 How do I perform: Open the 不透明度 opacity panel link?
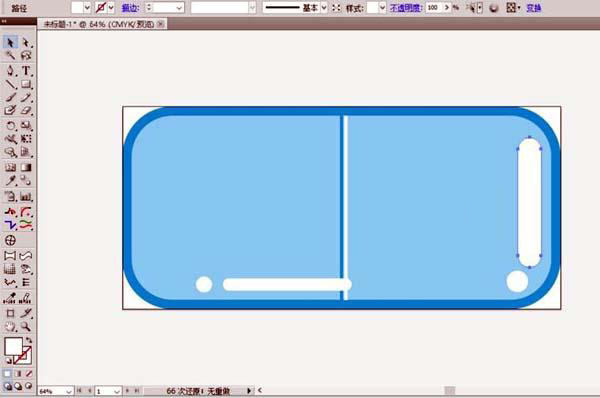[x=406, y=8]
